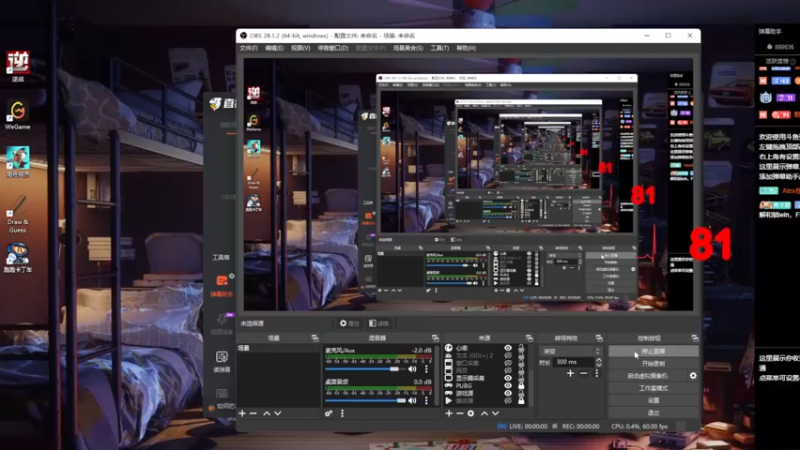Open 工具(T) menu
This screenshot has width=800, height=450.
tap(439, 48)
